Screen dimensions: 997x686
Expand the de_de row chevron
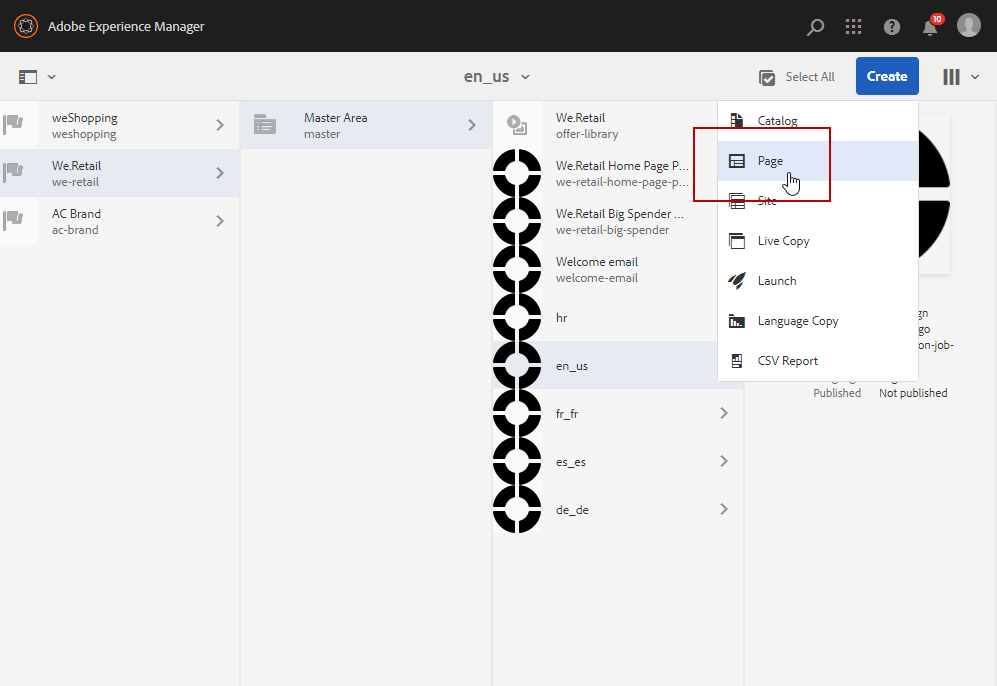point(724,509)
